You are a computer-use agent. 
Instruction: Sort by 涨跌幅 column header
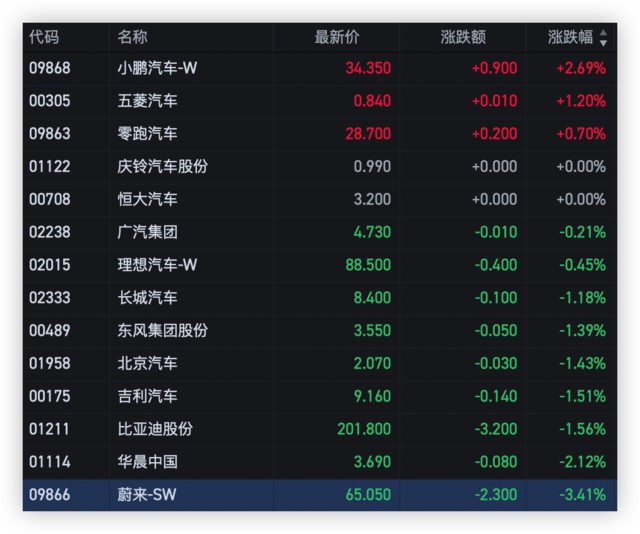pyautogui.click(x=570, y=38)
